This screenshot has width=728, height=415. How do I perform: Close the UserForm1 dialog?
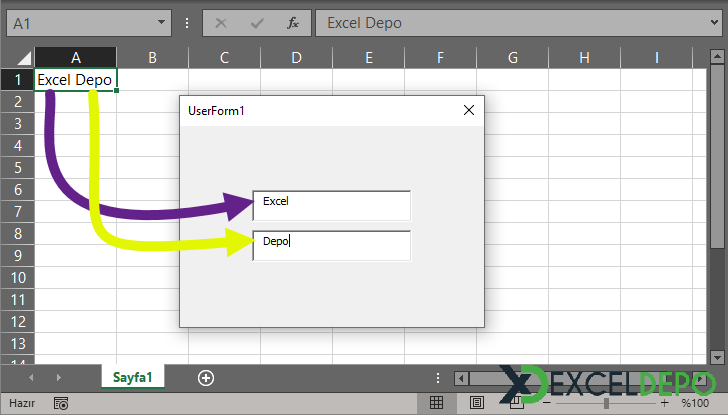point(469,110)
